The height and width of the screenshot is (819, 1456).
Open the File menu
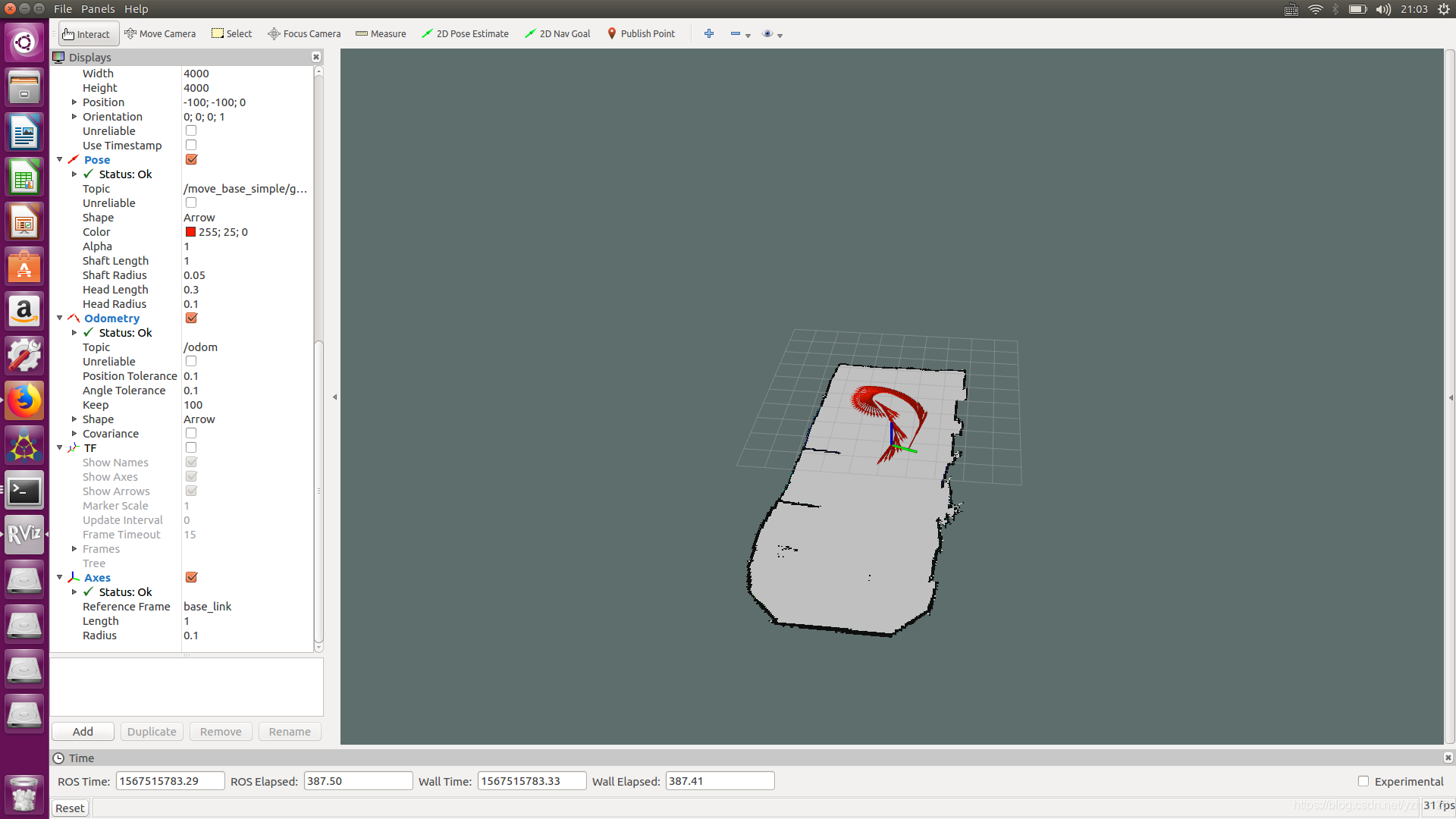tap(63, 9)
